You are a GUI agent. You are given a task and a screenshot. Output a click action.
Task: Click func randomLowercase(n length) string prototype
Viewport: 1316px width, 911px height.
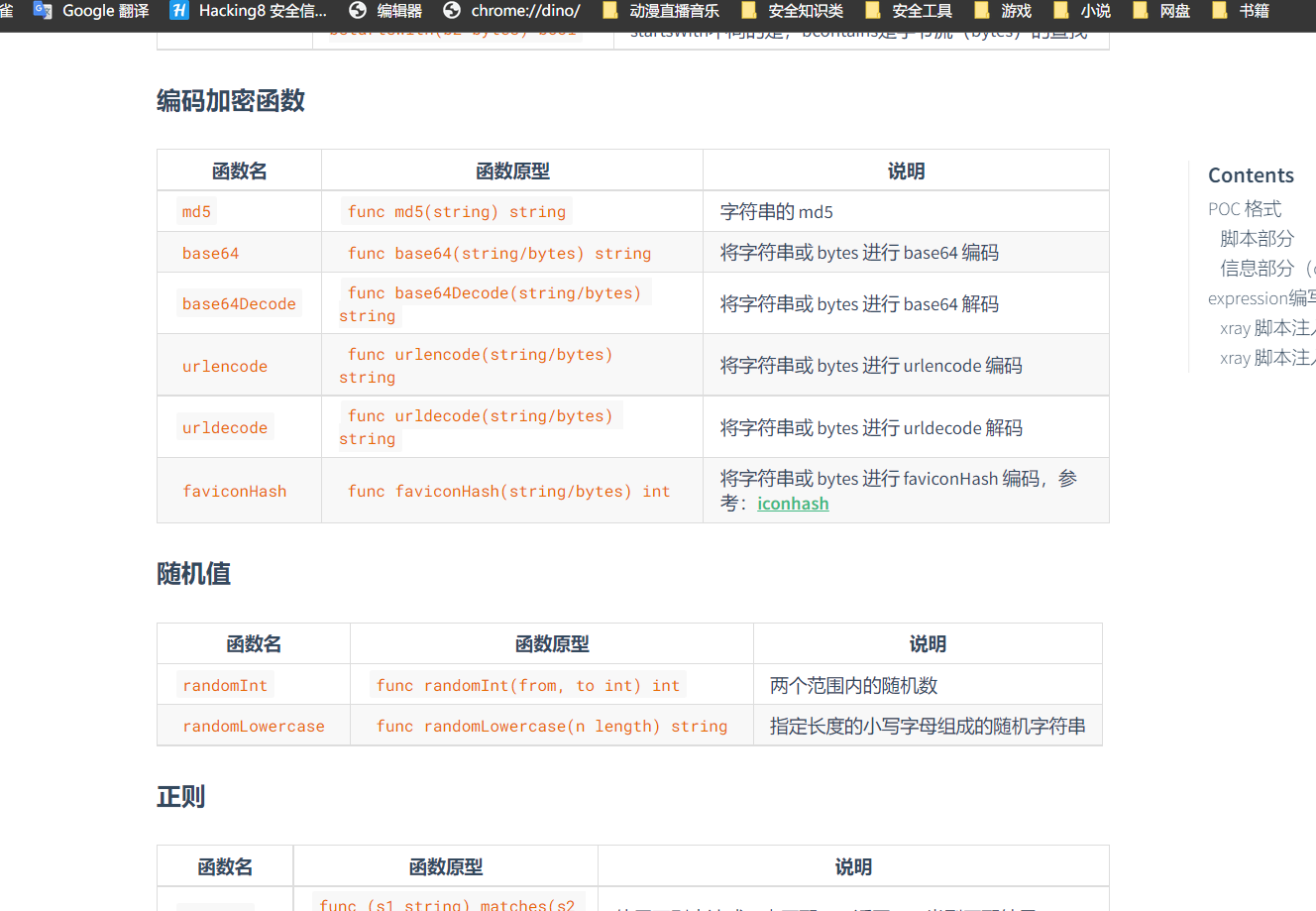click(552, 726)
